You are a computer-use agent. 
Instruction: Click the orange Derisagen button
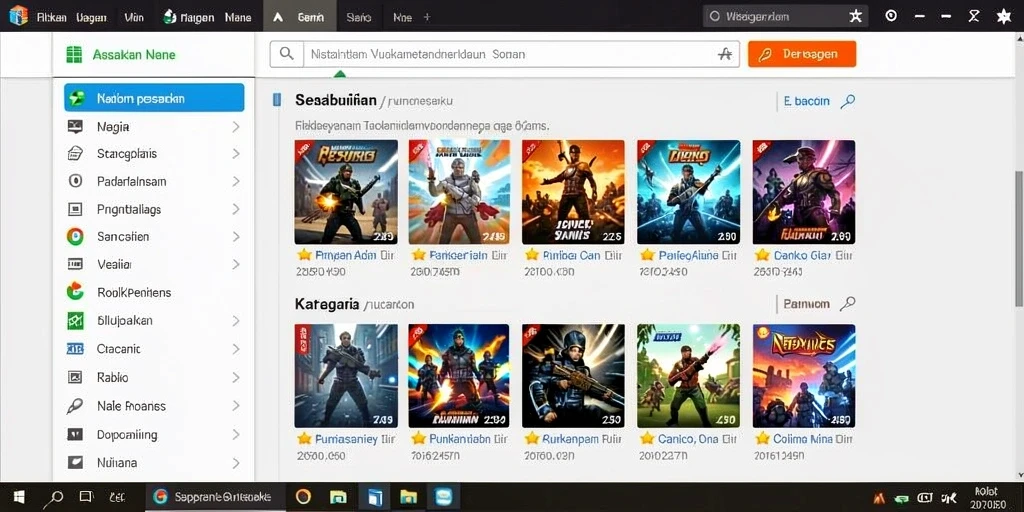[x=802, y=54]
